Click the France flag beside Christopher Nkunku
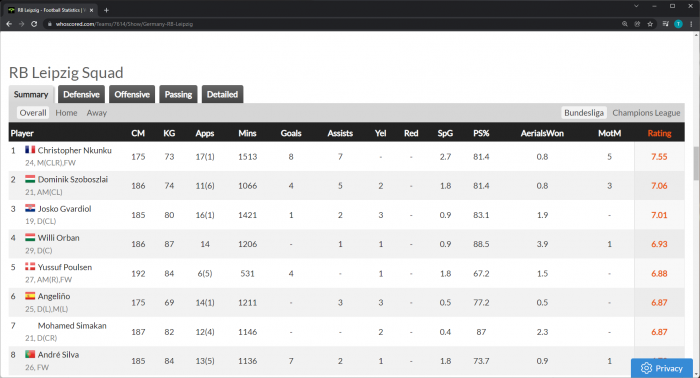The height and width of the screenshot is (378, 700). [30, 150]
